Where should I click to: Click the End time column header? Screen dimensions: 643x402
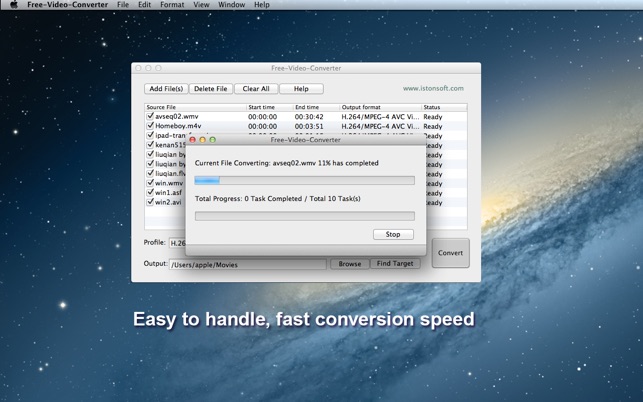click(316, 107)
